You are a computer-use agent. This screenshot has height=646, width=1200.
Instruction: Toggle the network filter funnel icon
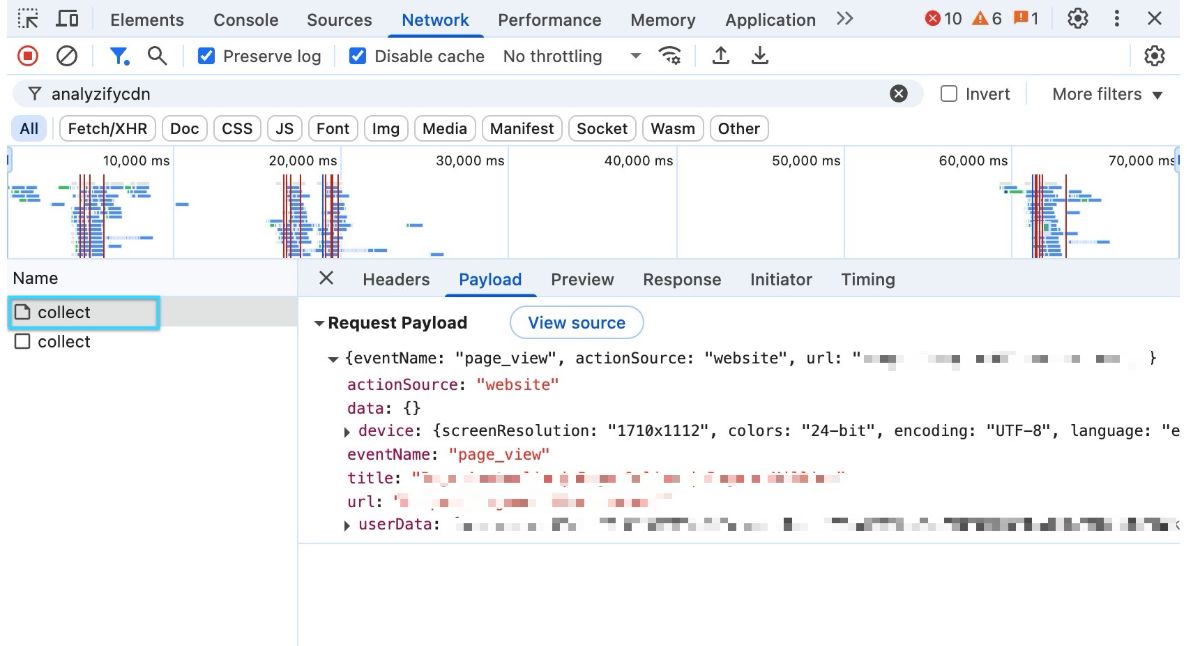[119, 56]
